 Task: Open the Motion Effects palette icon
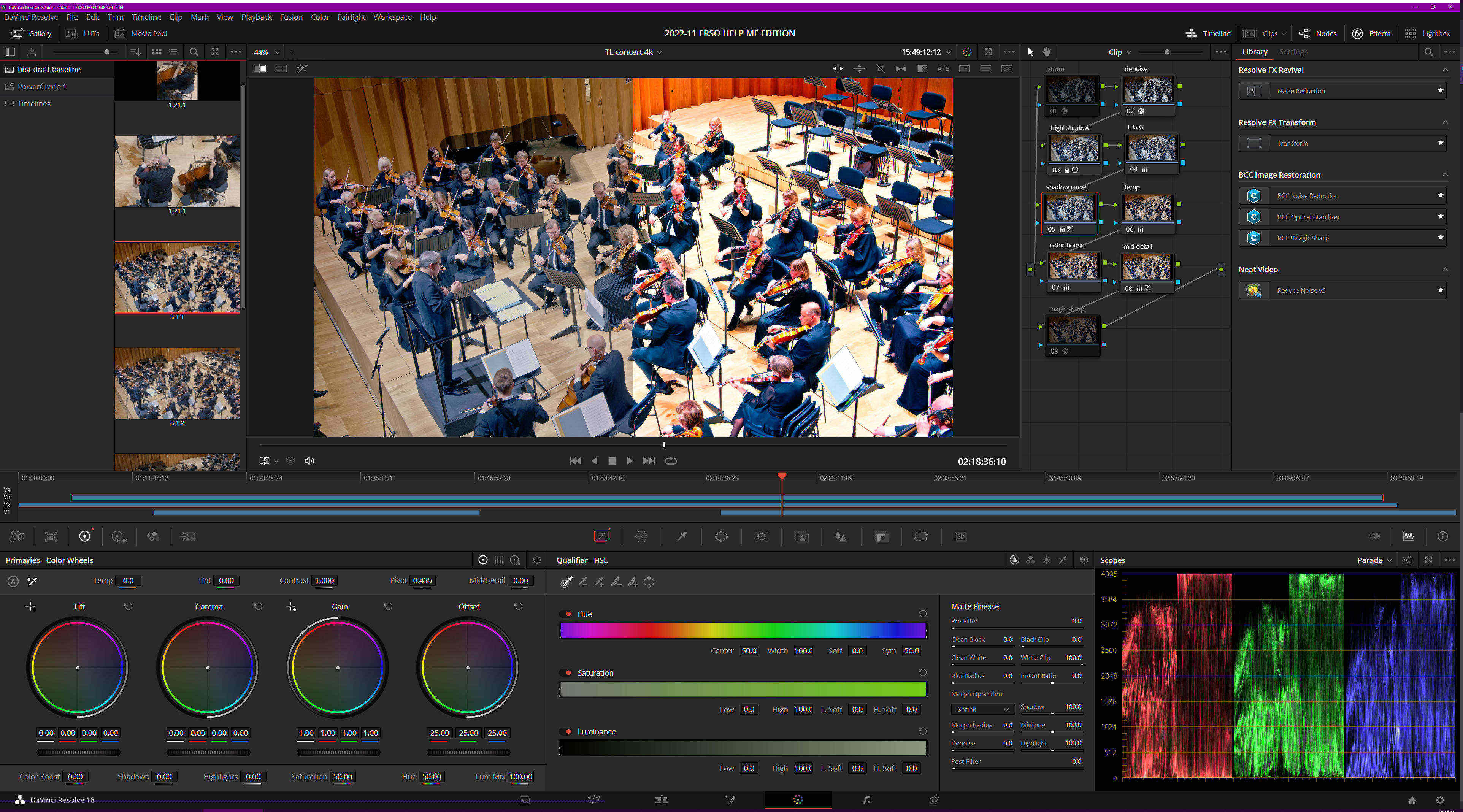coord(188,537)
